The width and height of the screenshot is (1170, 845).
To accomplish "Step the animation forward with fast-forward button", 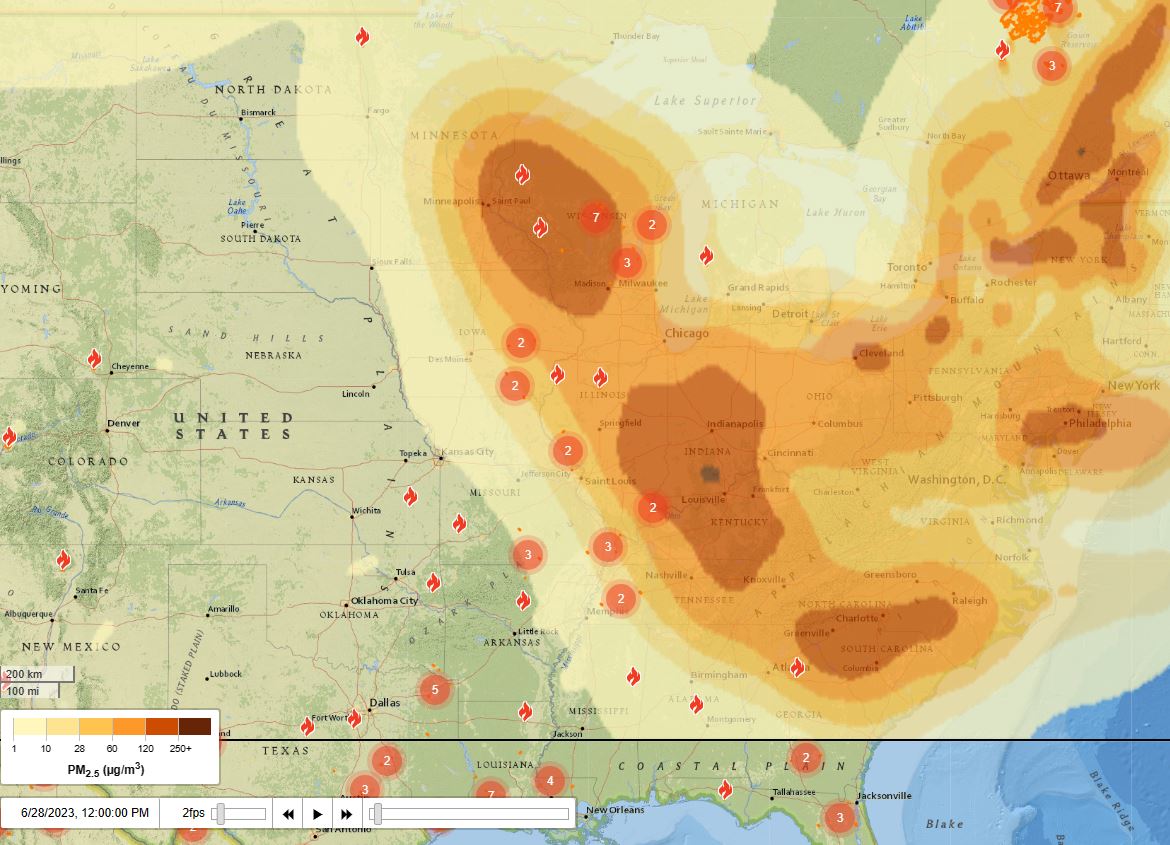I will pos(346,814).
